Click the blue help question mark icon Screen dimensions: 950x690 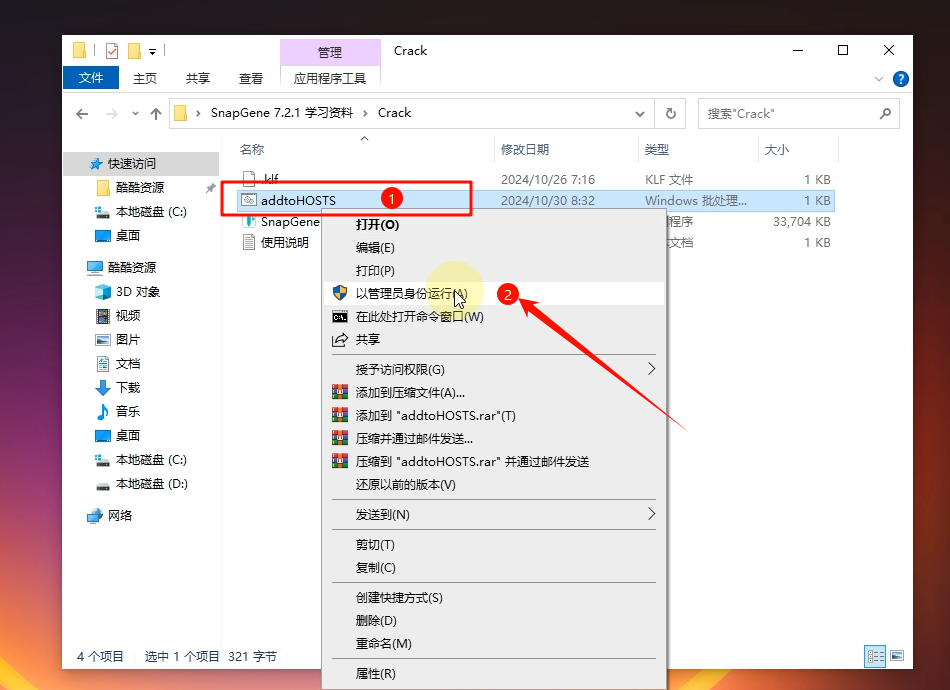tap(900, 78)
